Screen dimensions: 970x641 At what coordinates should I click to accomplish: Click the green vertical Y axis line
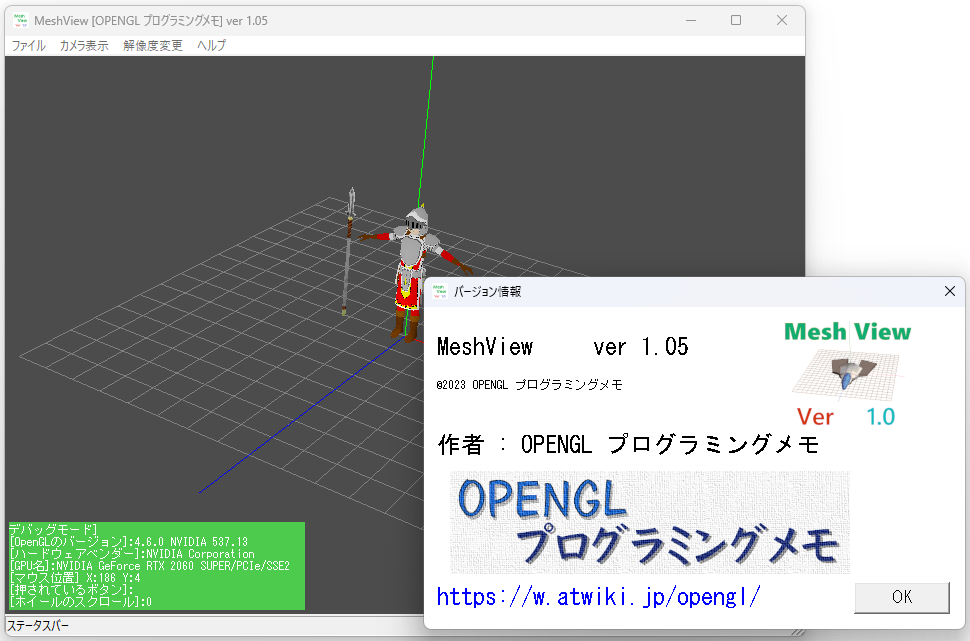(x=426, y=130)
